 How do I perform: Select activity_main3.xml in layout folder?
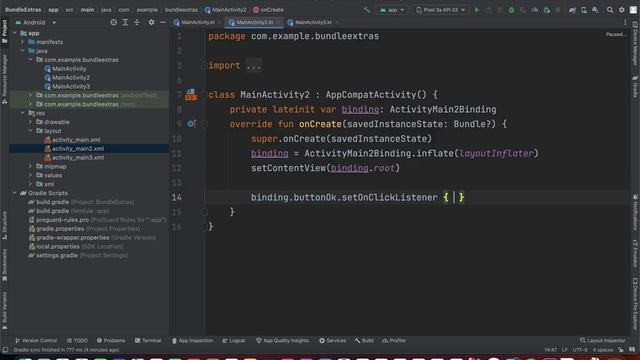point(78,158)
